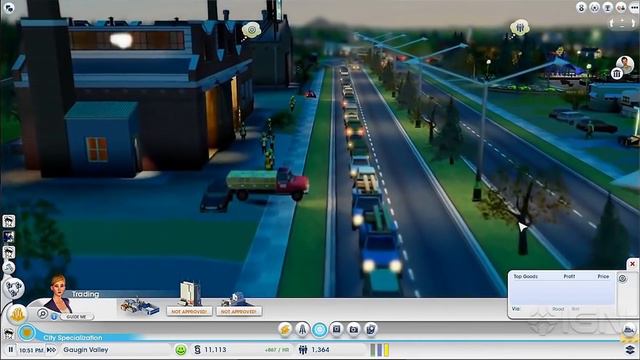
Task: Click the Profit column header
Action: [569, 277]
